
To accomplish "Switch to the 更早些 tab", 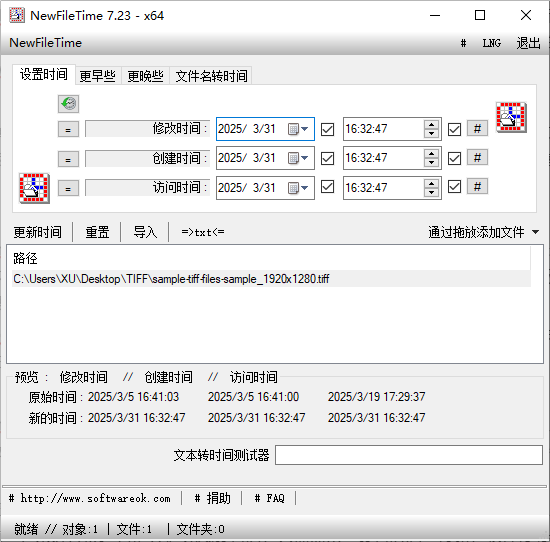I will point(98,76).
